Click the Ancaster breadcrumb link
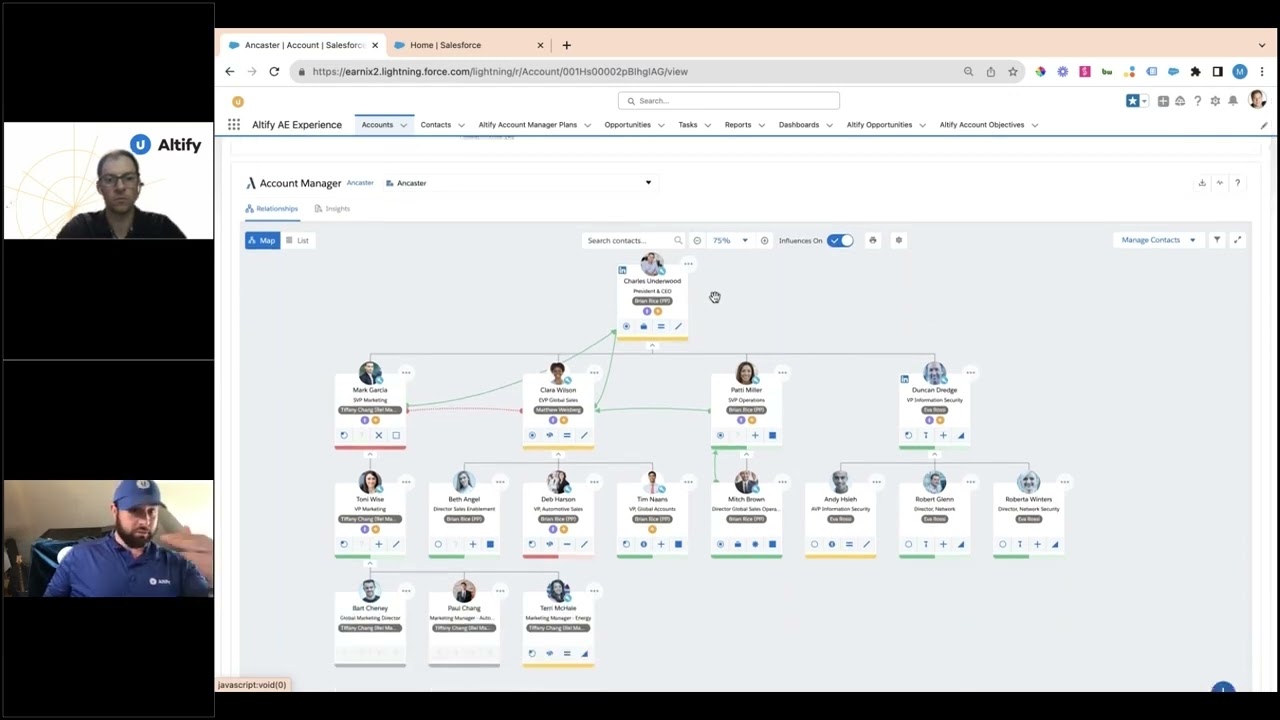This screenshot has height=720, width=1280. [x=360, y=183]
